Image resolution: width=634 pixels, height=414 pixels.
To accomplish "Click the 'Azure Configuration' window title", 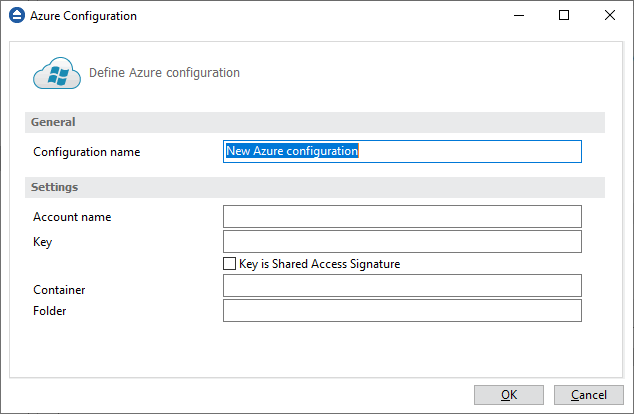I will [x=83, y=16].
